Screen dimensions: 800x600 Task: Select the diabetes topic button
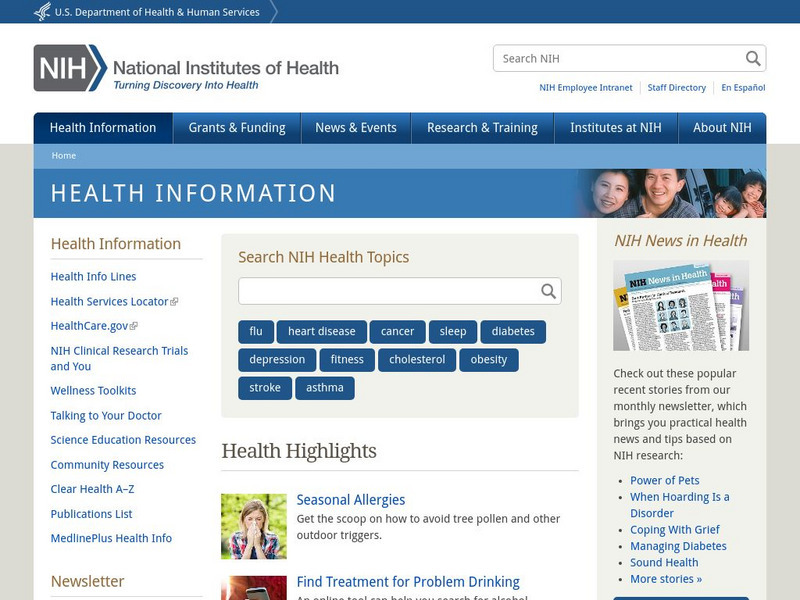(x=513, y=332)
